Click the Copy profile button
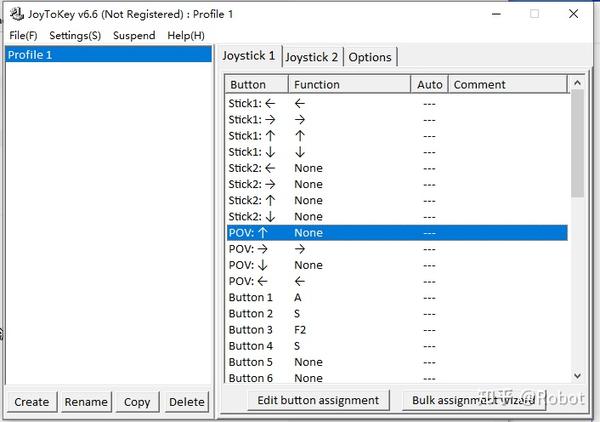The height and width of the screenshot is (422, 600). point(137,402)
